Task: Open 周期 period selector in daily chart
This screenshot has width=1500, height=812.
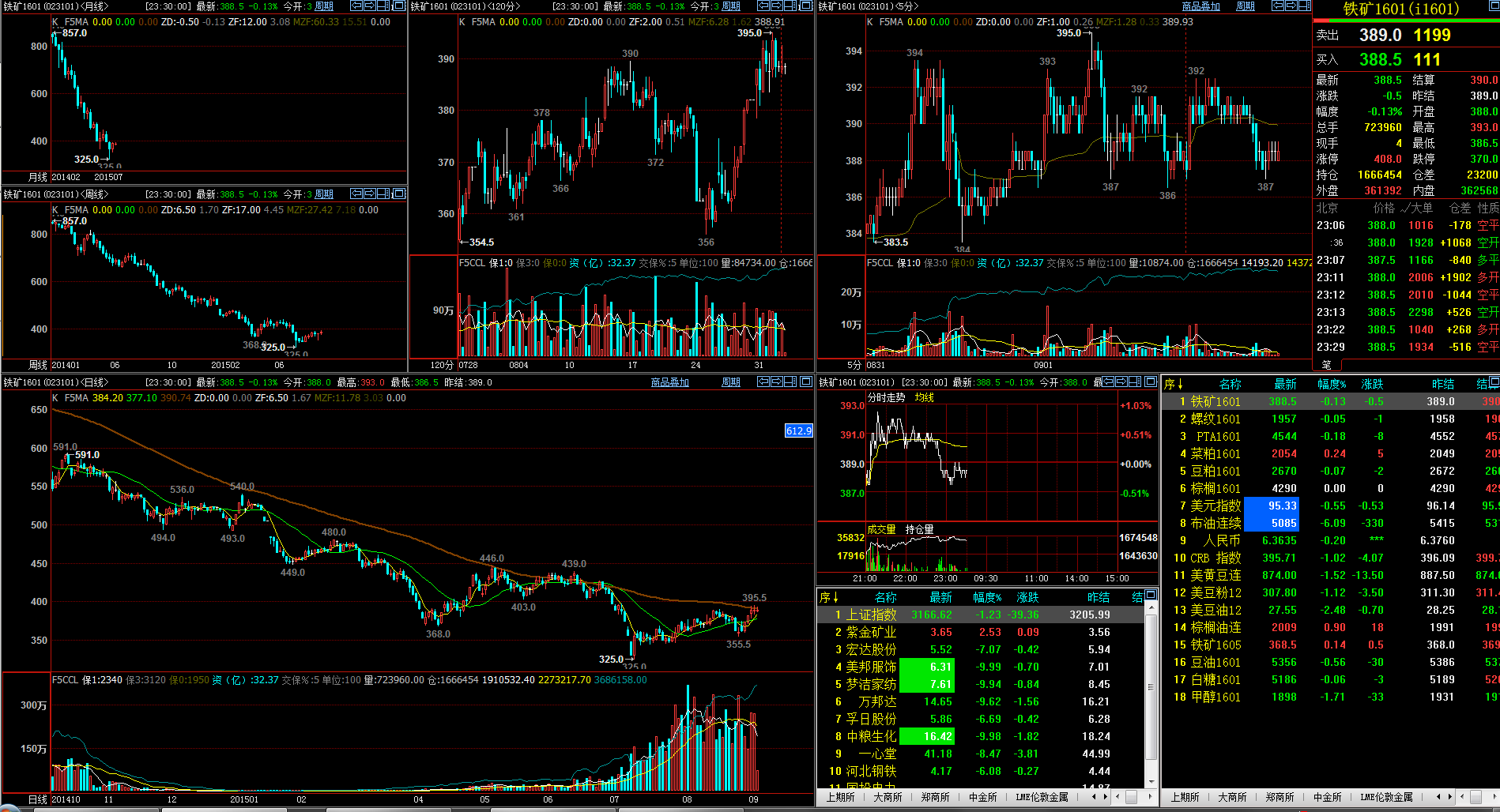Action: [x=731, y=382]
